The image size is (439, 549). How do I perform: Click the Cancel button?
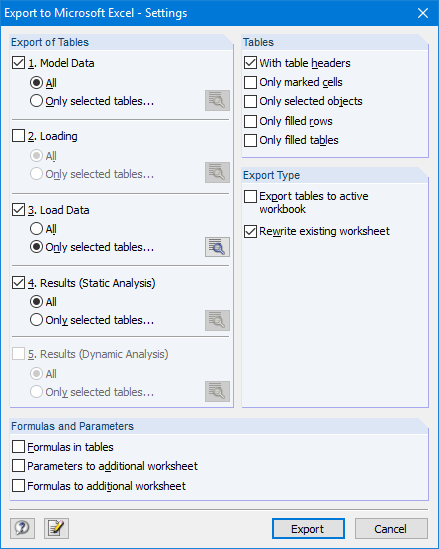(391, 528)
